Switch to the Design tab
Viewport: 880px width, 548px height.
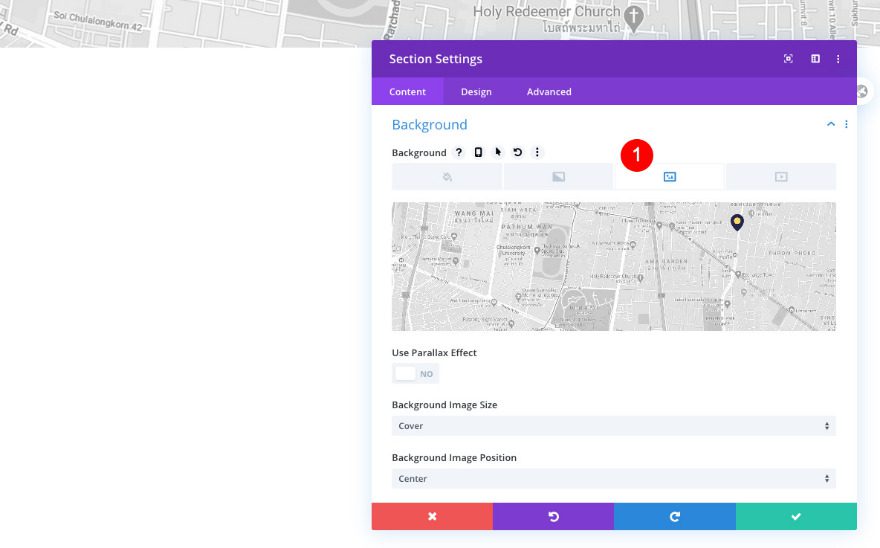click(x=476, y=92)
